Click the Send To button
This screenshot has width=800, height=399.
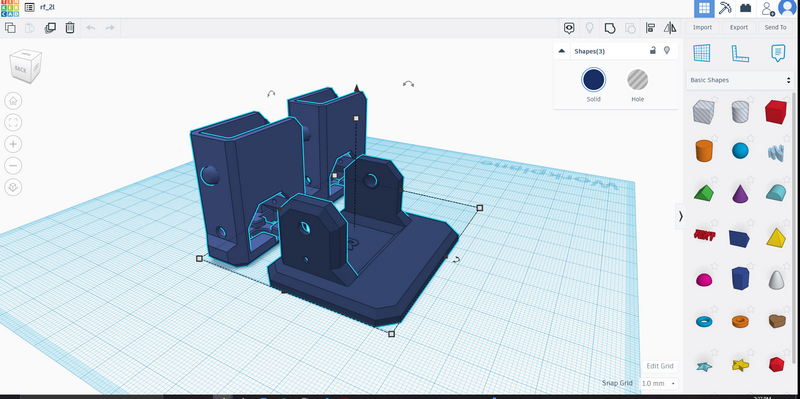click(775, 28)
